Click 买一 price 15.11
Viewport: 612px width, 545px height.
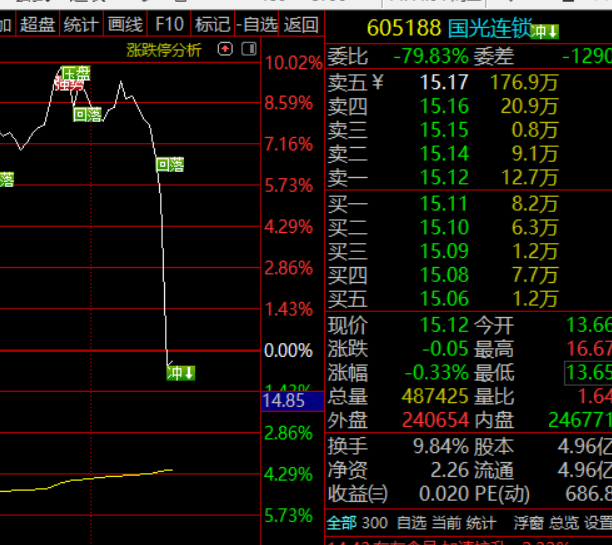pos(444,204)
